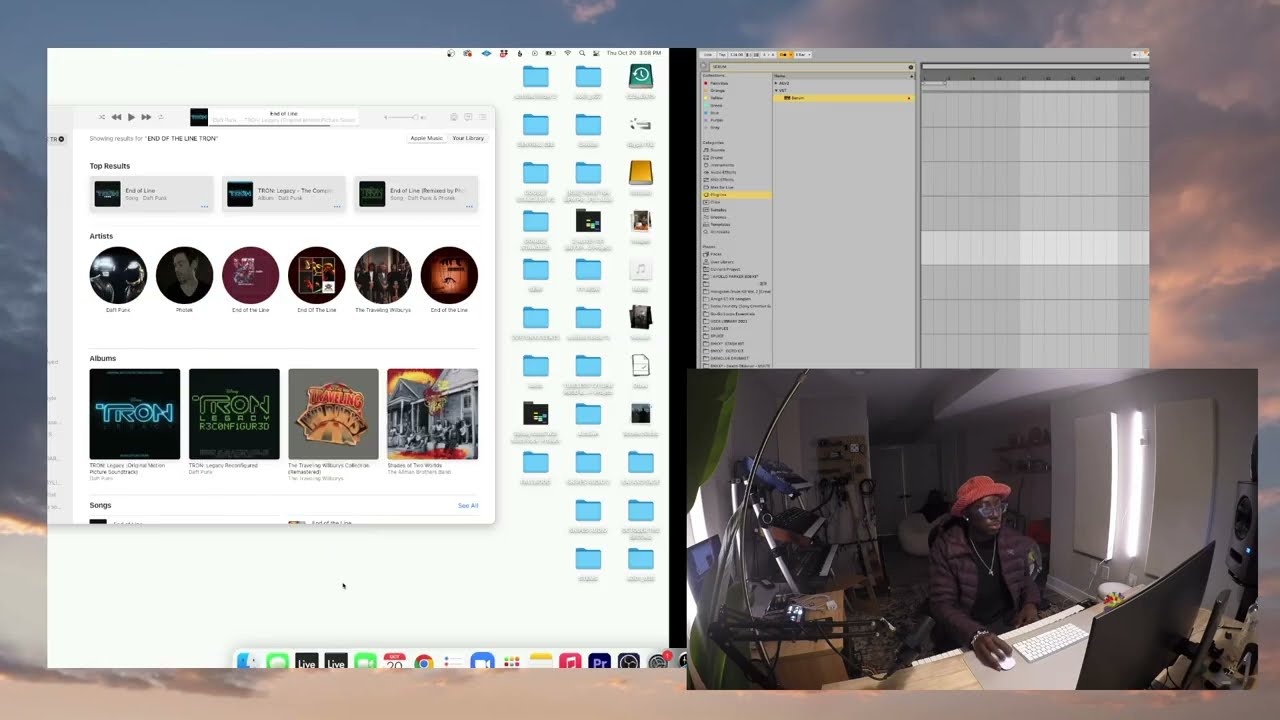Open End of Line Remixed top result

[x=416, y=193]
